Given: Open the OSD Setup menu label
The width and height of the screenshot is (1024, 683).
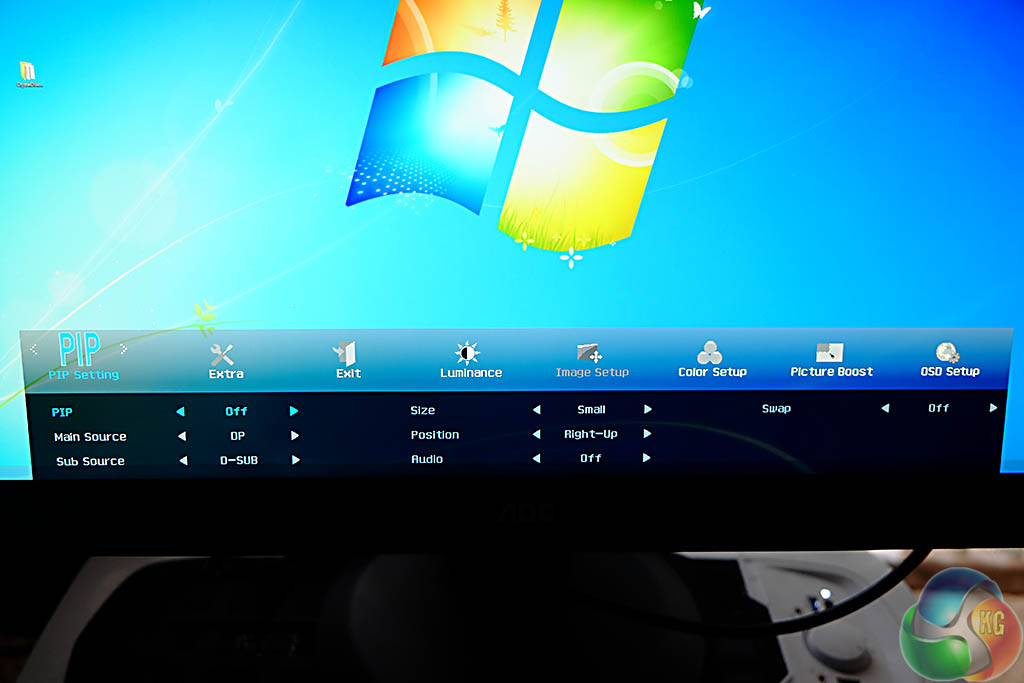Looking at the screenshot, I should pos(950,372).
